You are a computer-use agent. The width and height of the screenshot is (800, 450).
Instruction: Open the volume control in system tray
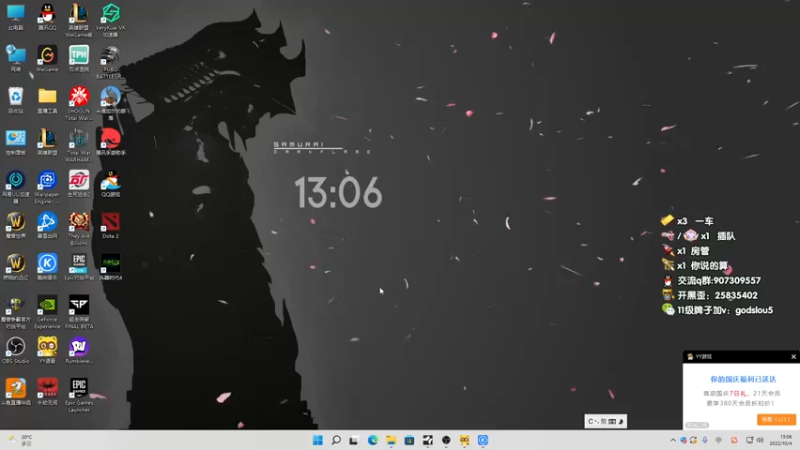[760, 440]
